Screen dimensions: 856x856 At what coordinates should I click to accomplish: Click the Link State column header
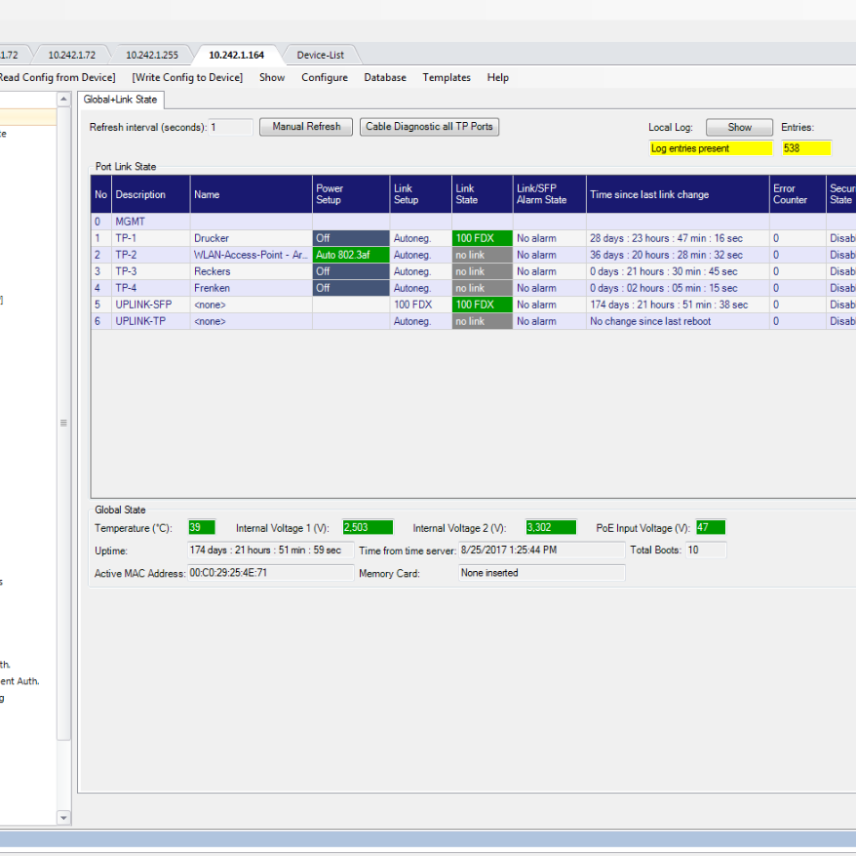pyautogui.click(x=482, y=194)
